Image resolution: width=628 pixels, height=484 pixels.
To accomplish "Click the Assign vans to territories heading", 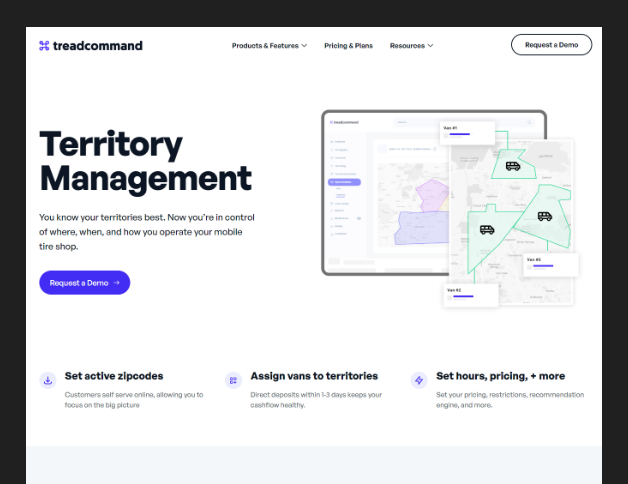I will (314, 376).
